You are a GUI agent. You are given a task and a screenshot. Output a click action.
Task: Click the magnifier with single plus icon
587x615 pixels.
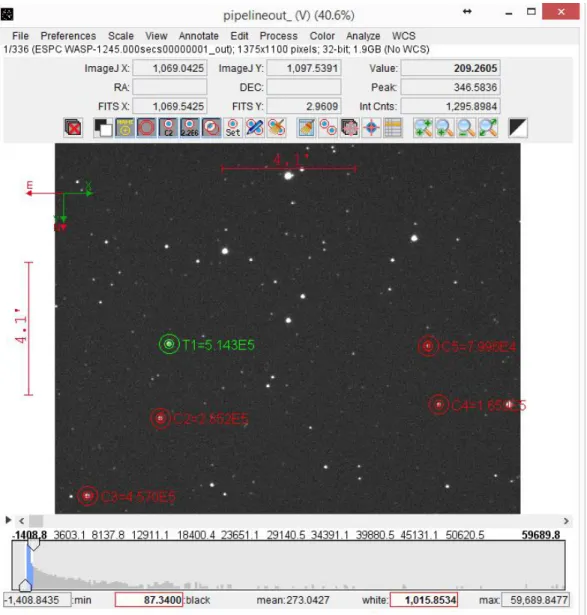[445, 127]
